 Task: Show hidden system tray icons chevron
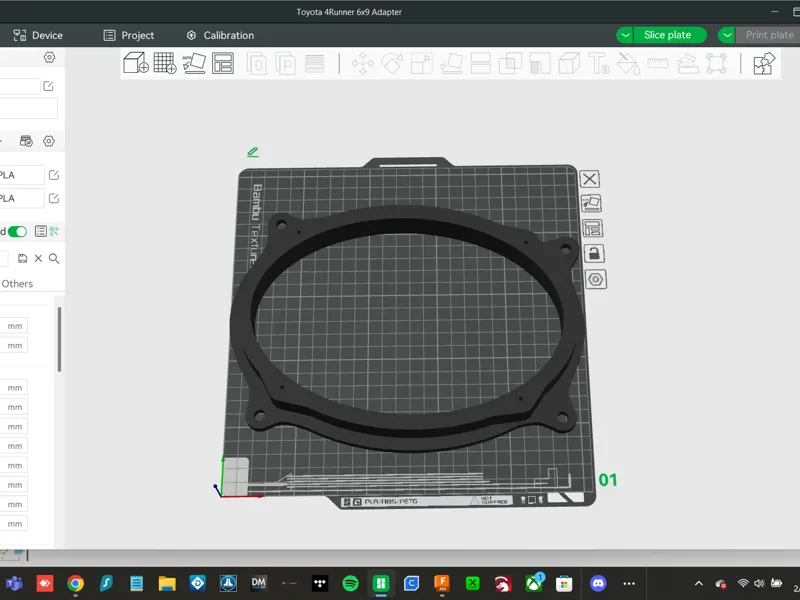click(699, 583)
